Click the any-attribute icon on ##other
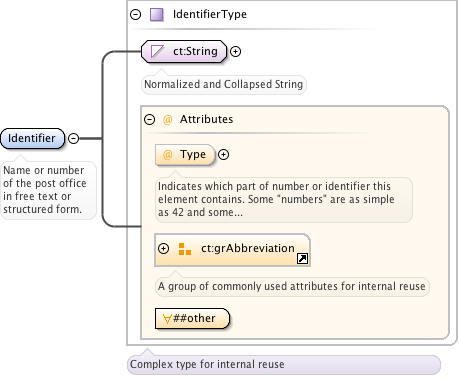This screenshot has height=378, width=459. point(167,319)
